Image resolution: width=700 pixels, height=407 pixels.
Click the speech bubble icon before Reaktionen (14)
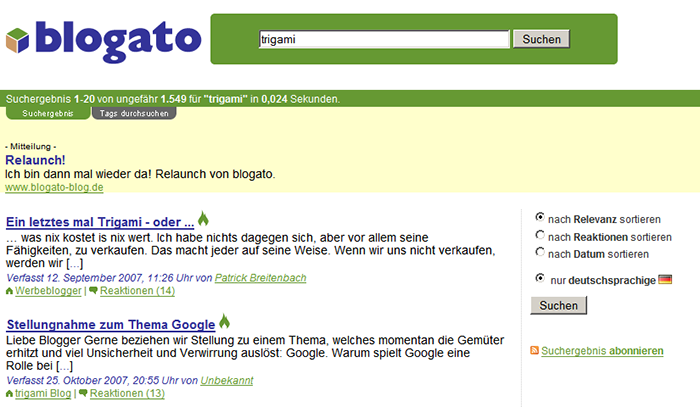click(93, 291)
